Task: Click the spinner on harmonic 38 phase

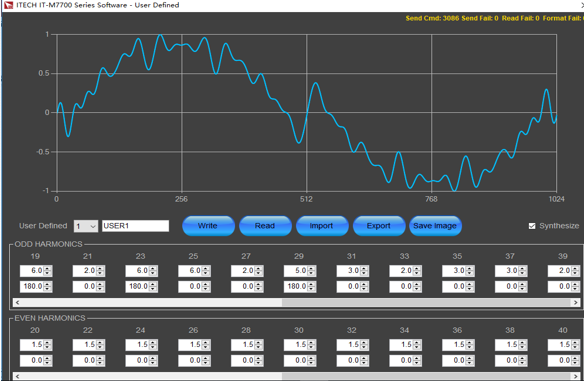Action: pyautogui.click(x=523, y=361)
